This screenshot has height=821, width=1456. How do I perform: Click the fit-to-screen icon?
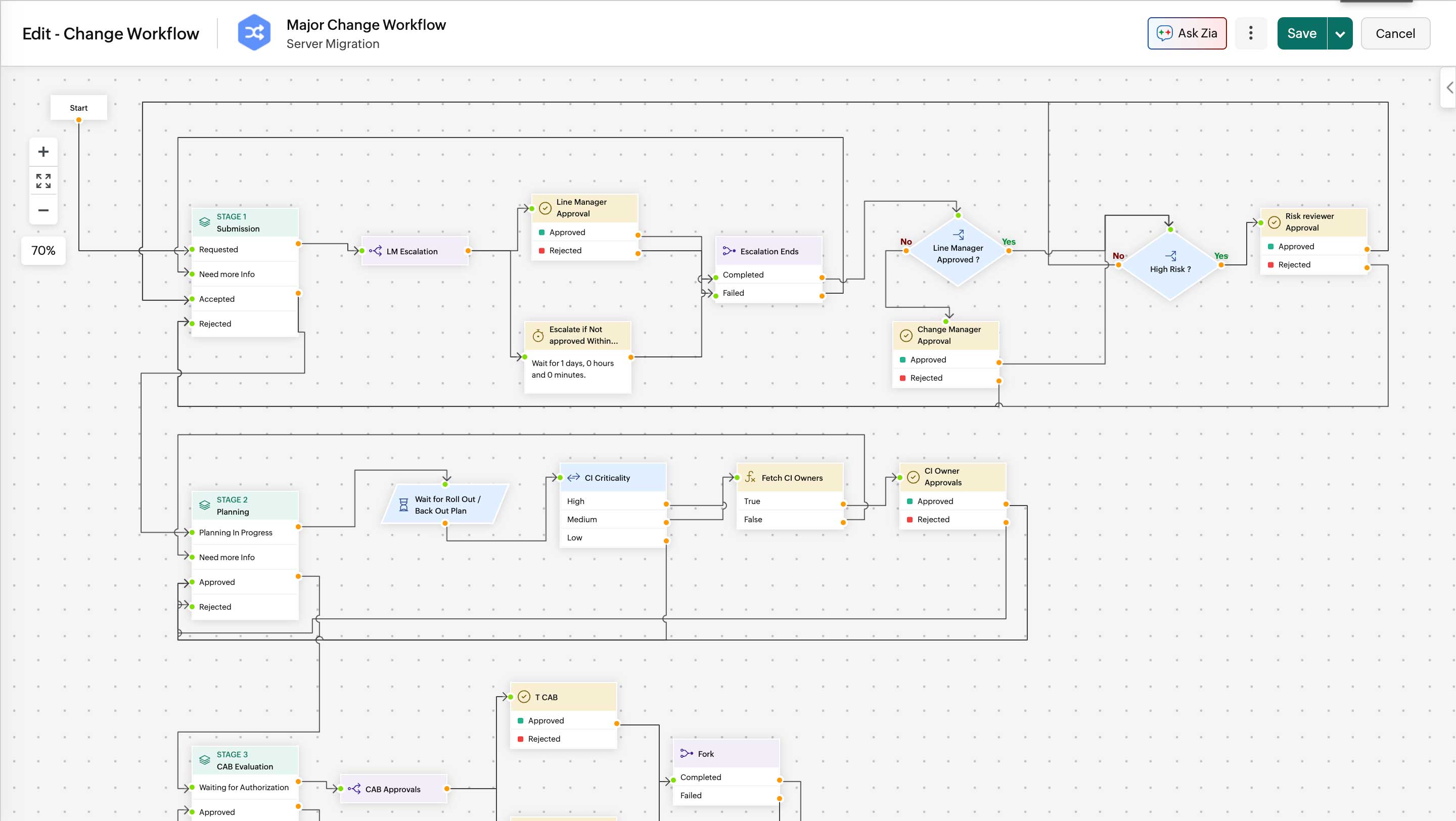point(43,181)
